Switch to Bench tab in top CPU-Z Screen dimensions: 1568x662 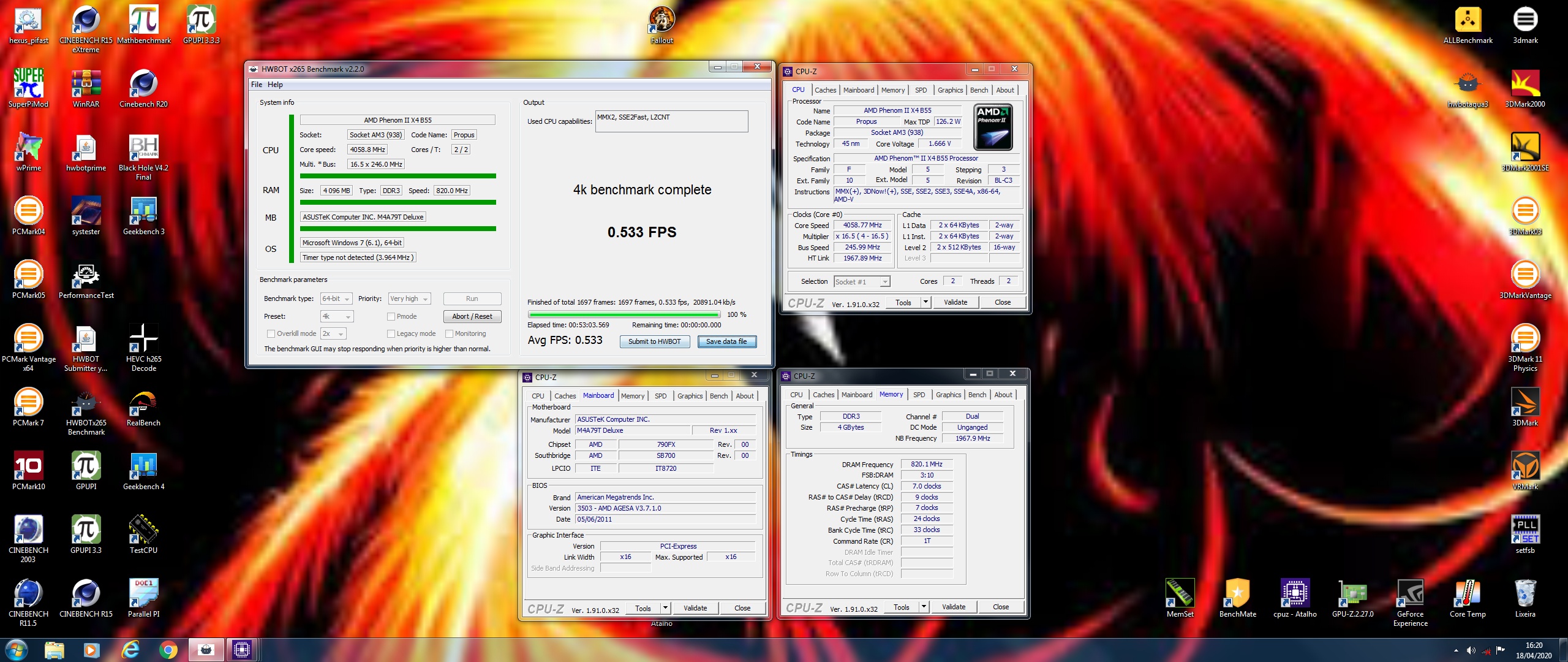tap(979, 90)
